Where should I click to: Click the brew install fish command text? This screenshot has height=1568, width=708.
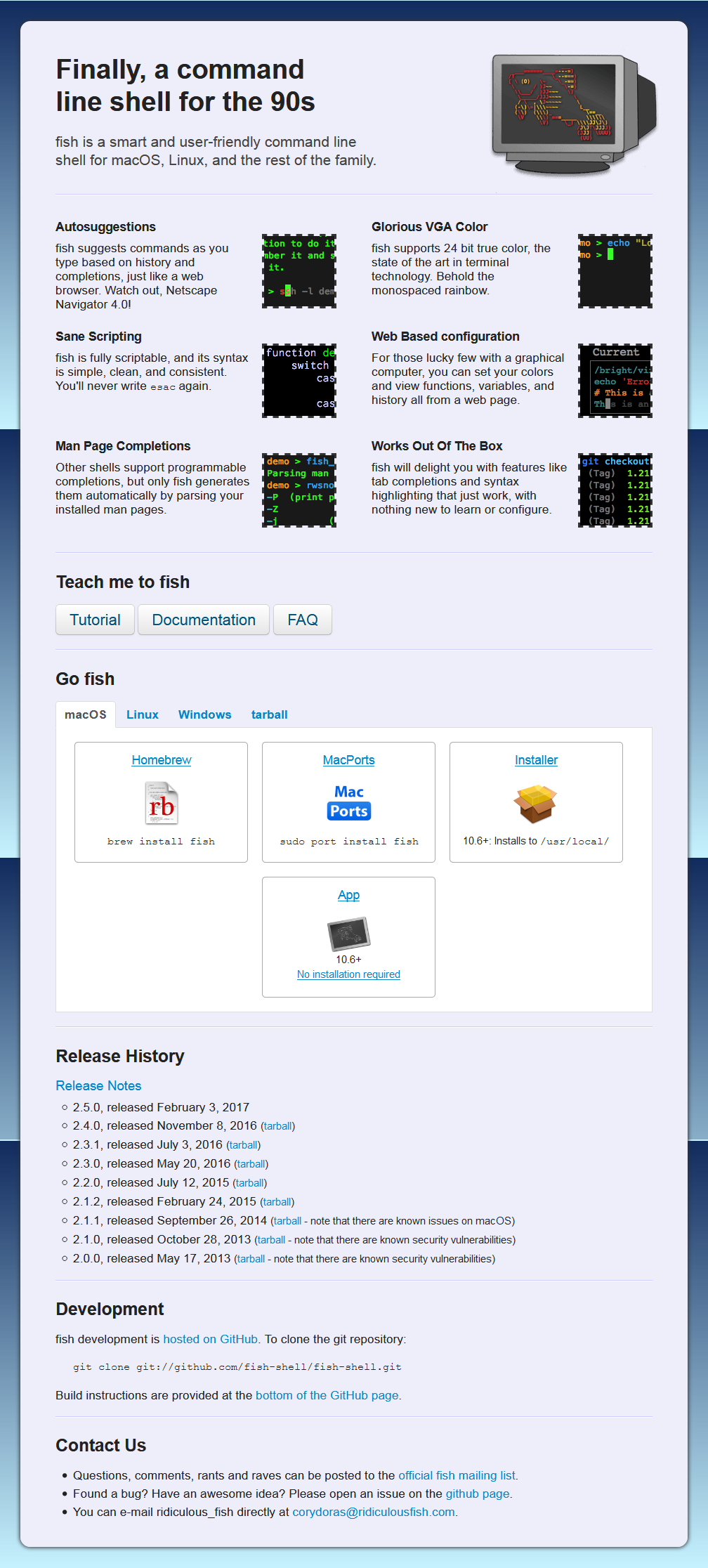click(x=162, y=842)
